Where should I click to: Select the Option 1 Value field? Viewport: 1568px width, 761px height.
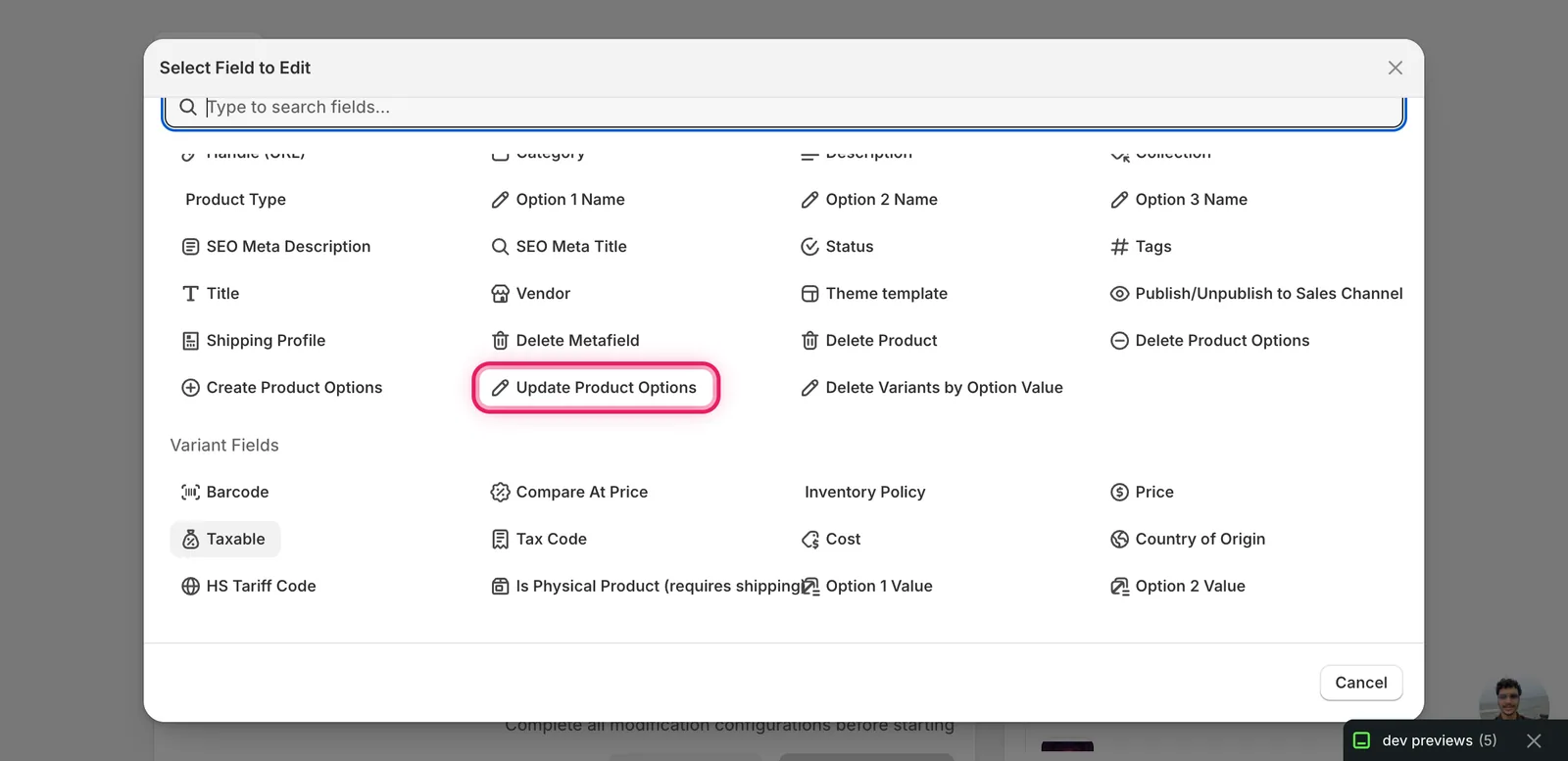[867, 587]
